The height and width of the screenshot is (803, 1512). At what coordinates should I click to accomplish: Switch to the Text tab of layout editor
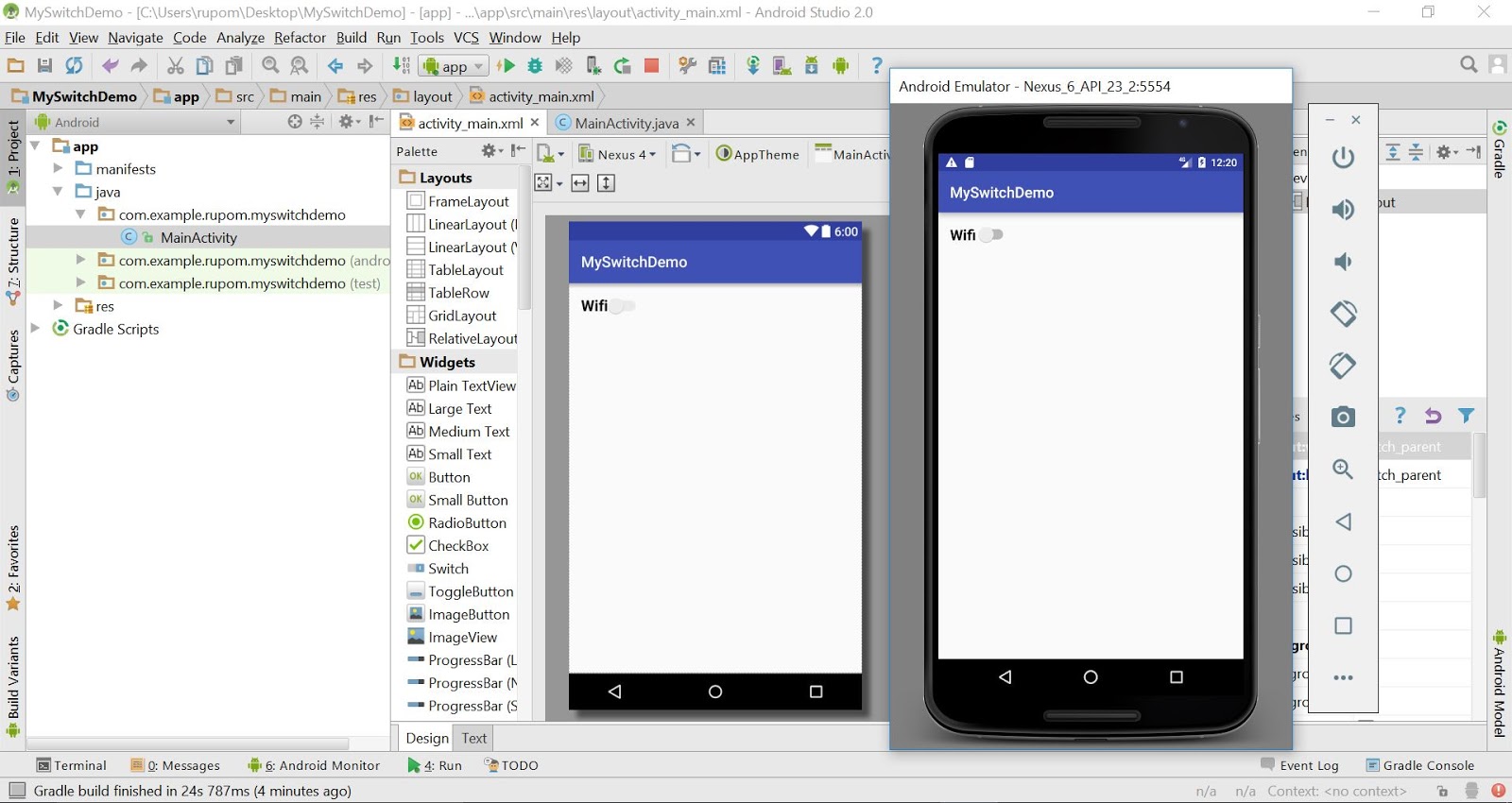[x=474, y=738]
